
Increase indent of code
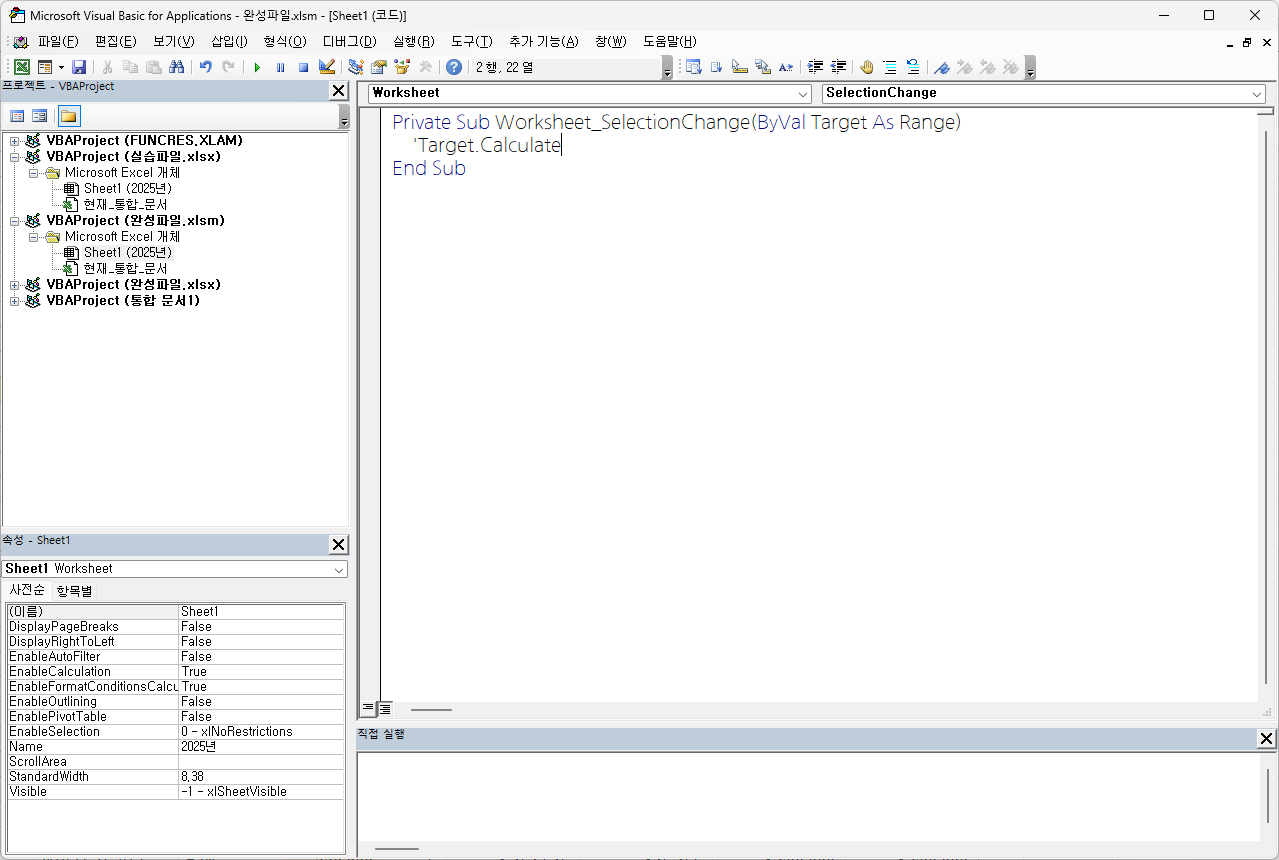click(816, 67)
